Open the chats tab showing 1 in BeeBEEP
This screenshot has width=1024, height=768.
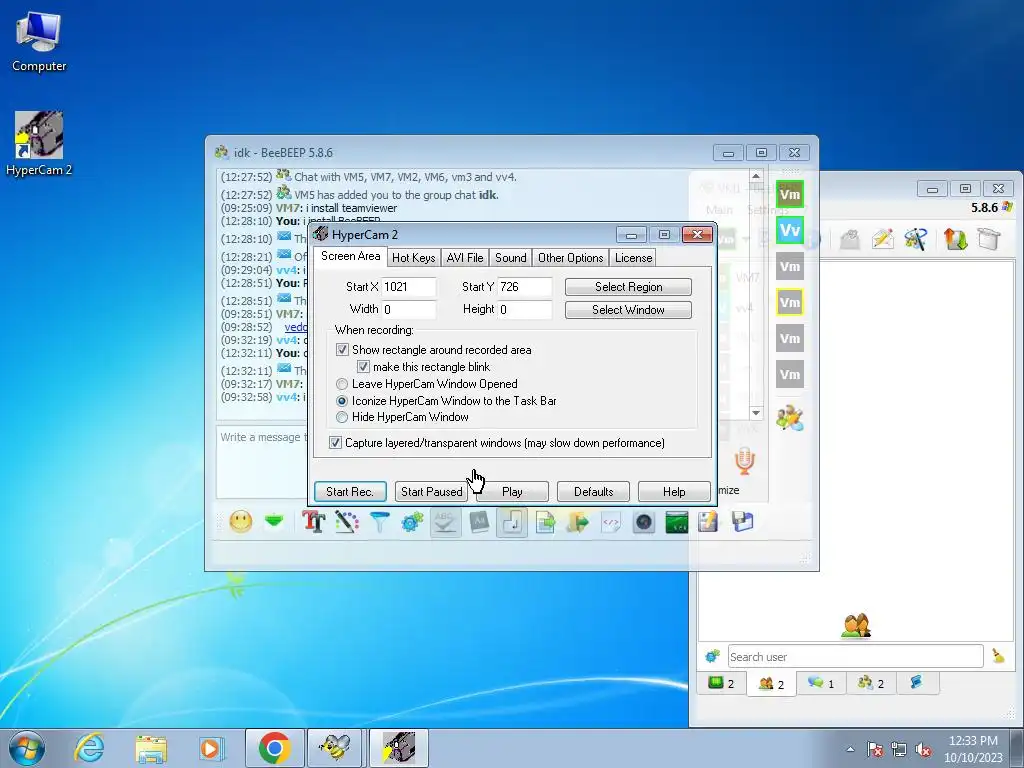click(821, 683)
